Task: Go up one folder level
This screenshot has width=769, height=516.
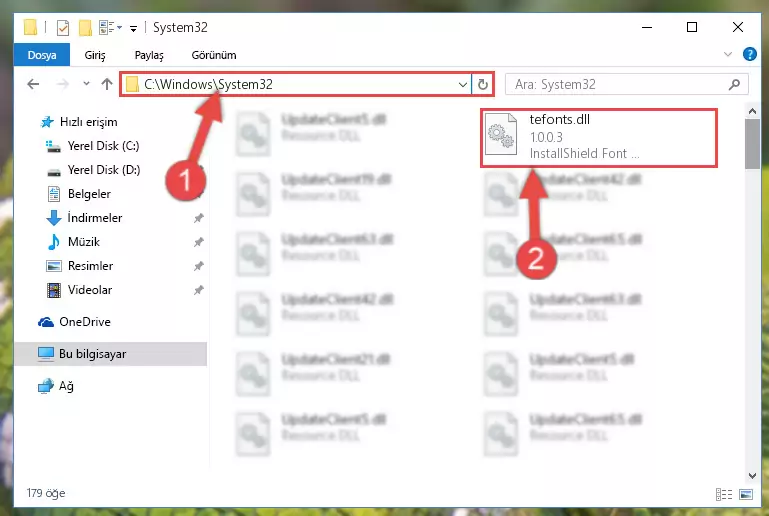Action: tap(107, 84)
